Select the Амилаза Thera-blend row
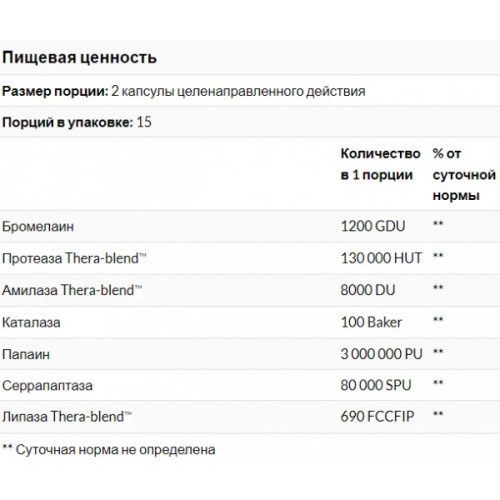 (x=250, y=290)
